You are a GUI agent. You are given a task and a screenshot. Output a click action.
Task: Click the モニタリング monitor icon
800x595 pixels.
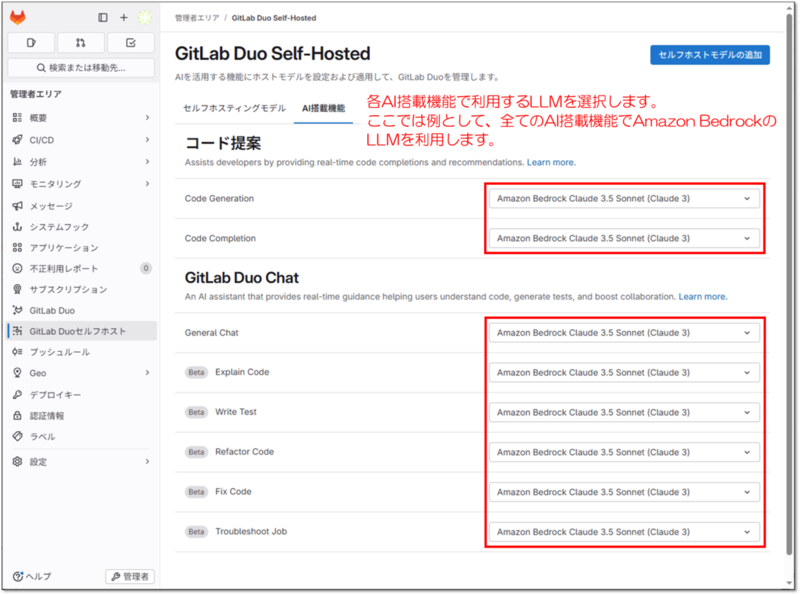pos(17,184)
